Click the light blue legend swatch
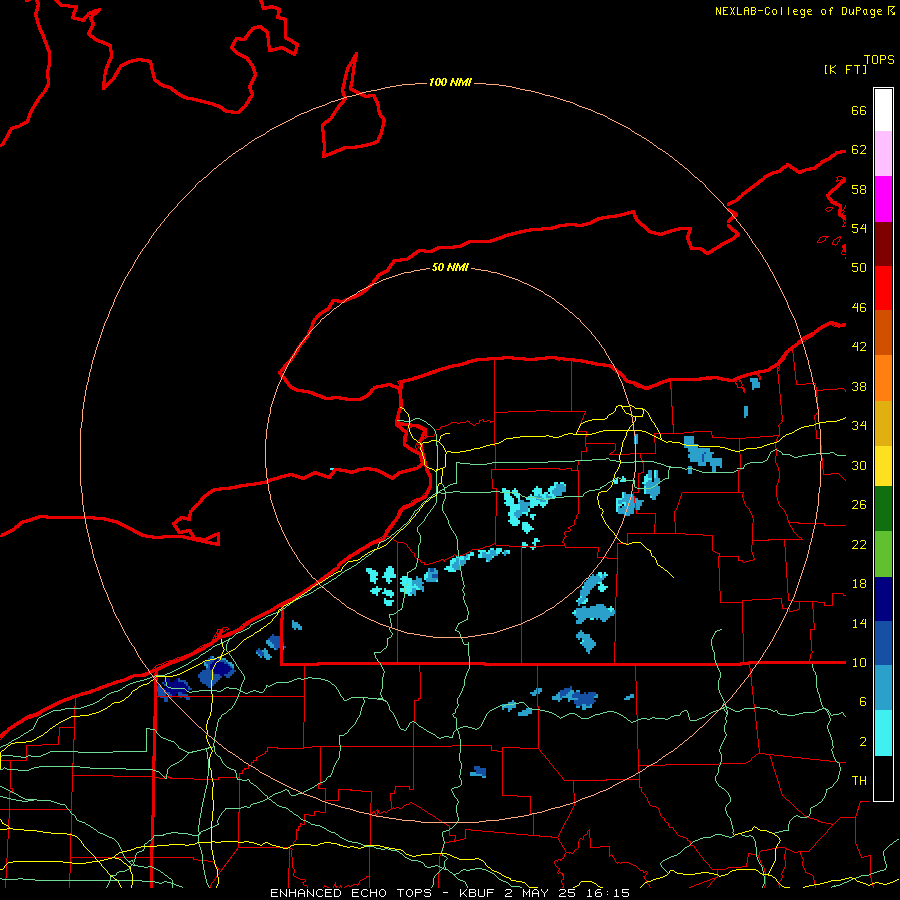The width and height of the screenshot is (900, 900). pos(883,688)
